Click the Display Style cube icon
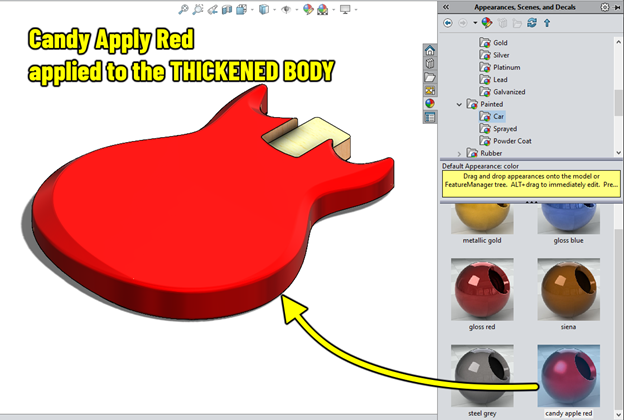Image resolution: width=624 pixels, height=420 pixels. pyautogui.click(x=263, y=9)
